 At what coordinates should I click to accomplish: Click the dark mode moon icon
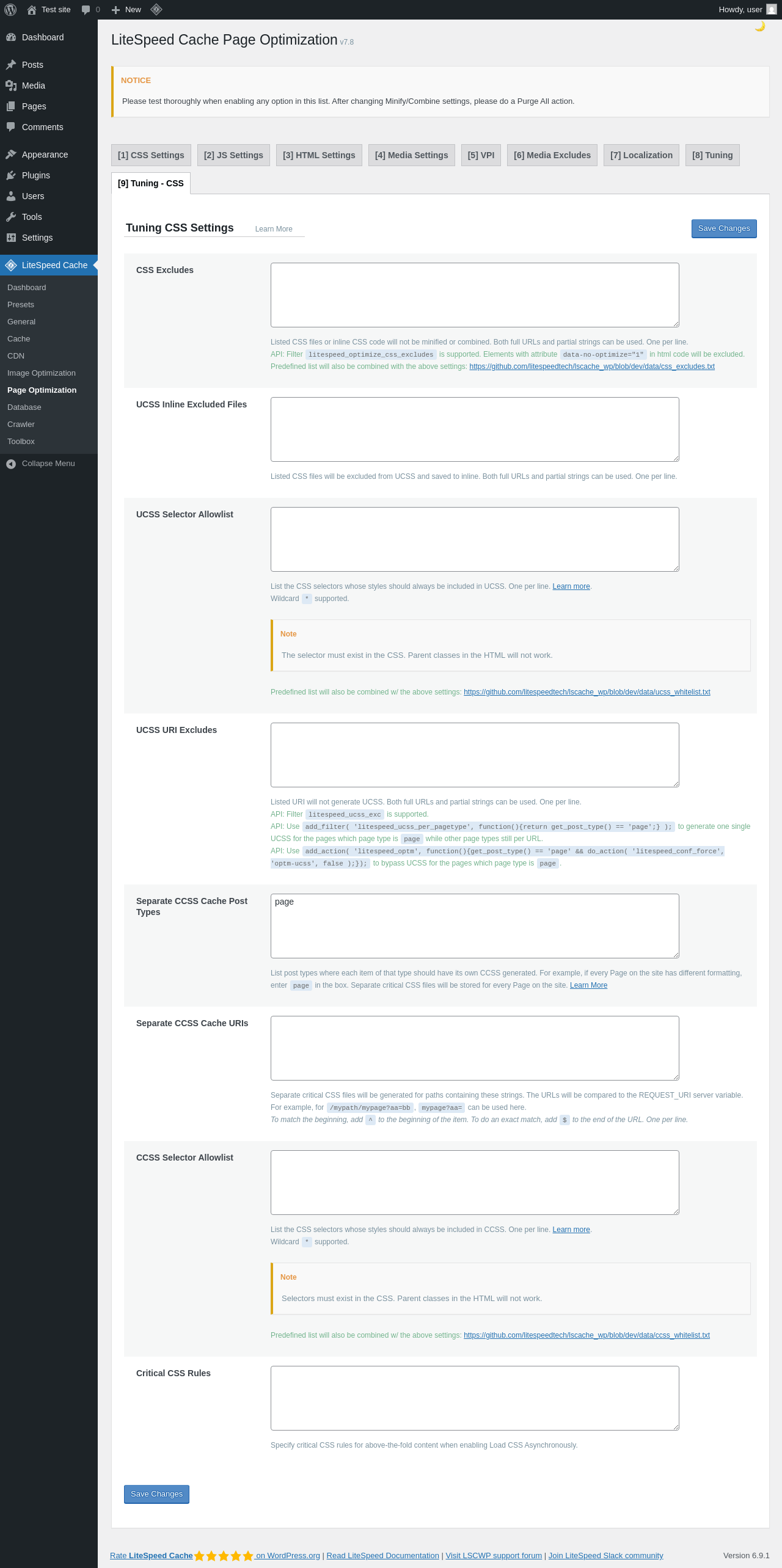tap(759, 26)
